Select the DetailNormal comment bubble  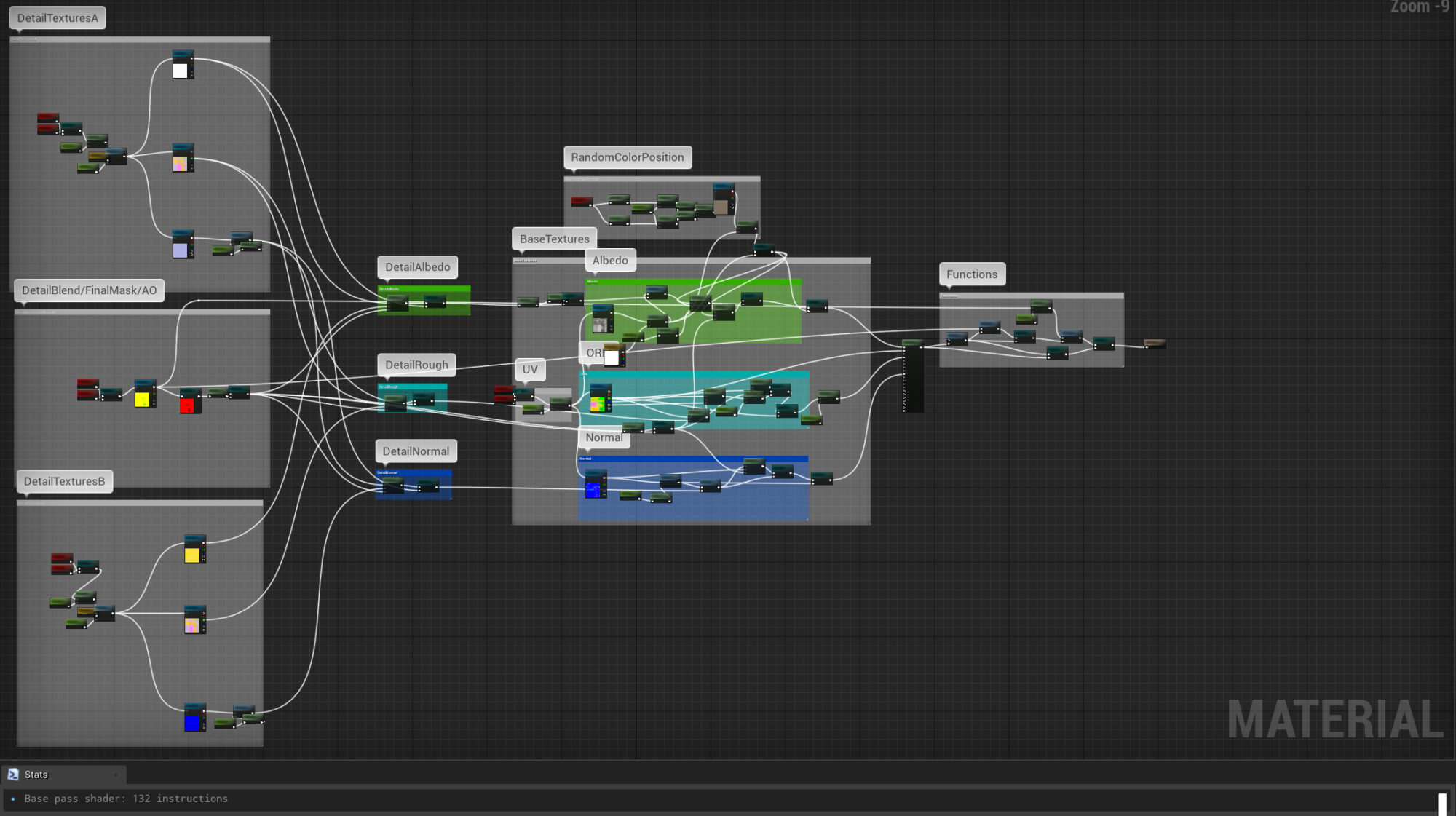(416, 451)
